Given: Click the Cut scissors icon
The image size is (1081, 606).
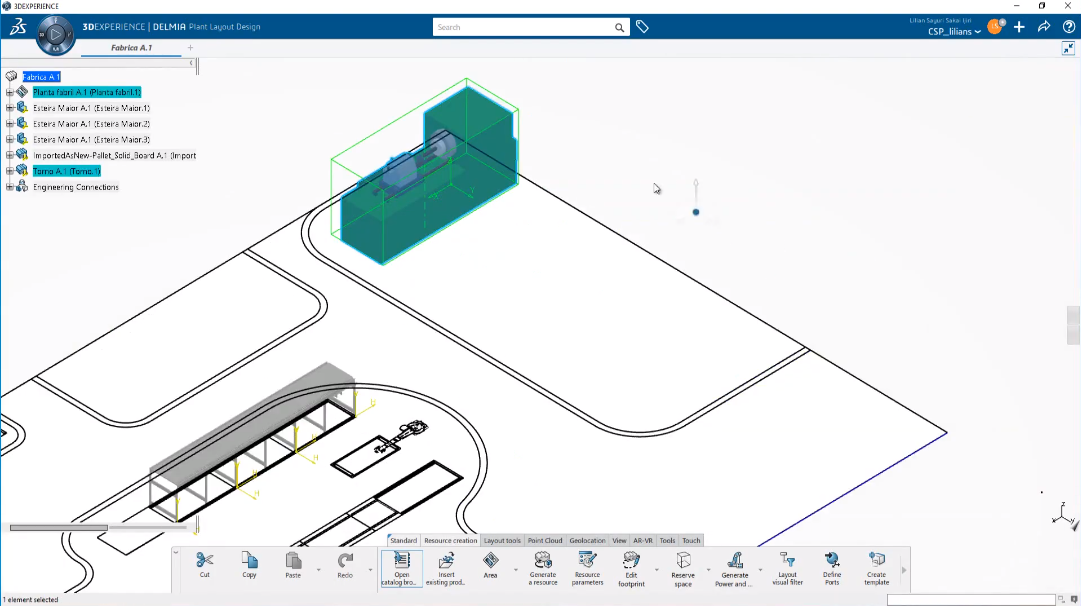Looking at the screenshot, I should coord(205,560).
